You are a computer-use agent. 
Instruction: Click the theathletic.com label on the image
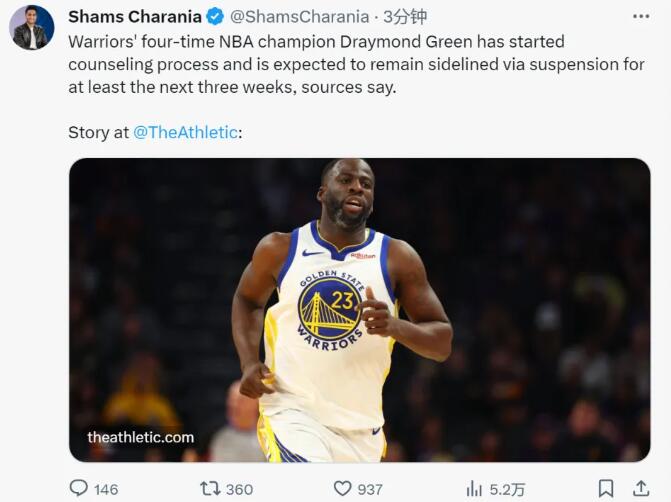click(141, 437)
